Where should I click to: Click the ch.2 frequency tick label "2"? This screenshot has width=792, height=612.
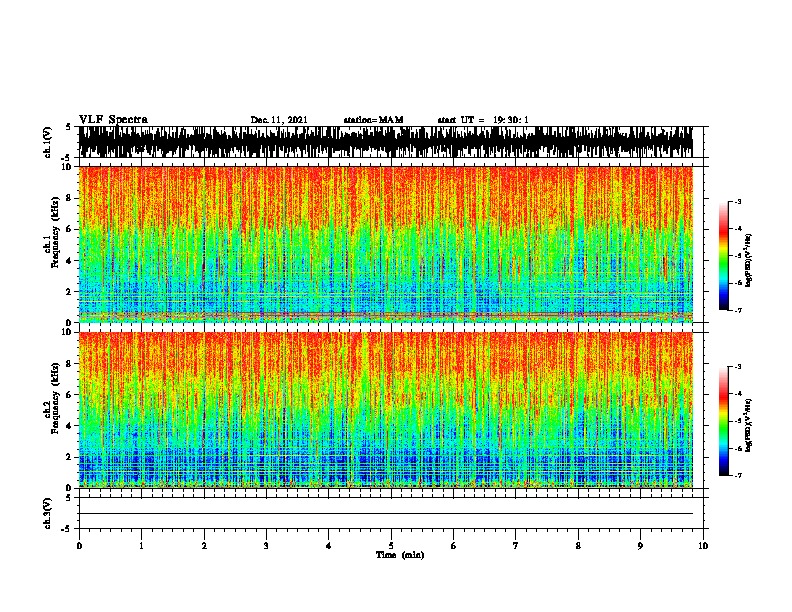(x=70, y=457)
